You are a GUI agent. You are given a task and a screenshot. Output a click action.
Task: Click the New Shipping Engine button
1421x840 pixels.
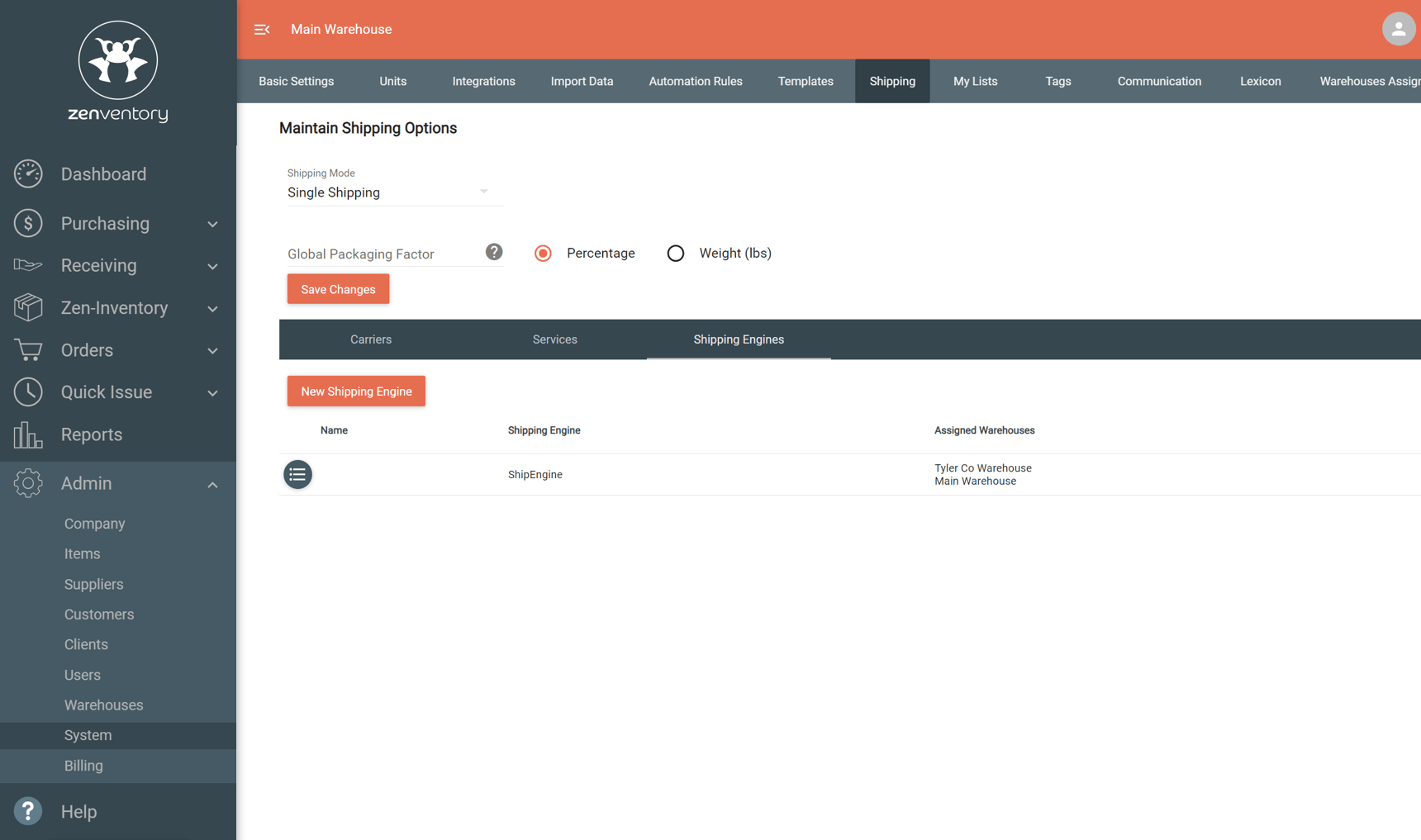pyautogui.click(x=356, y=392)
